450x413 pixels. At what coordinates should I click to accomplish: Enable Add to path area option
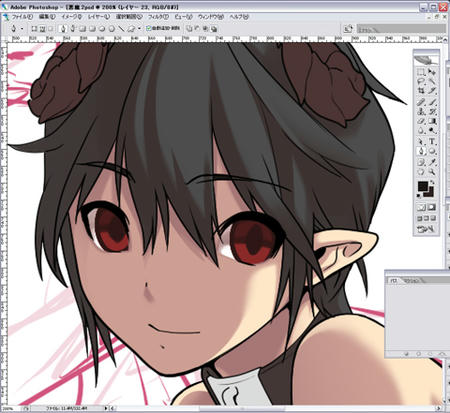[189, 29]
